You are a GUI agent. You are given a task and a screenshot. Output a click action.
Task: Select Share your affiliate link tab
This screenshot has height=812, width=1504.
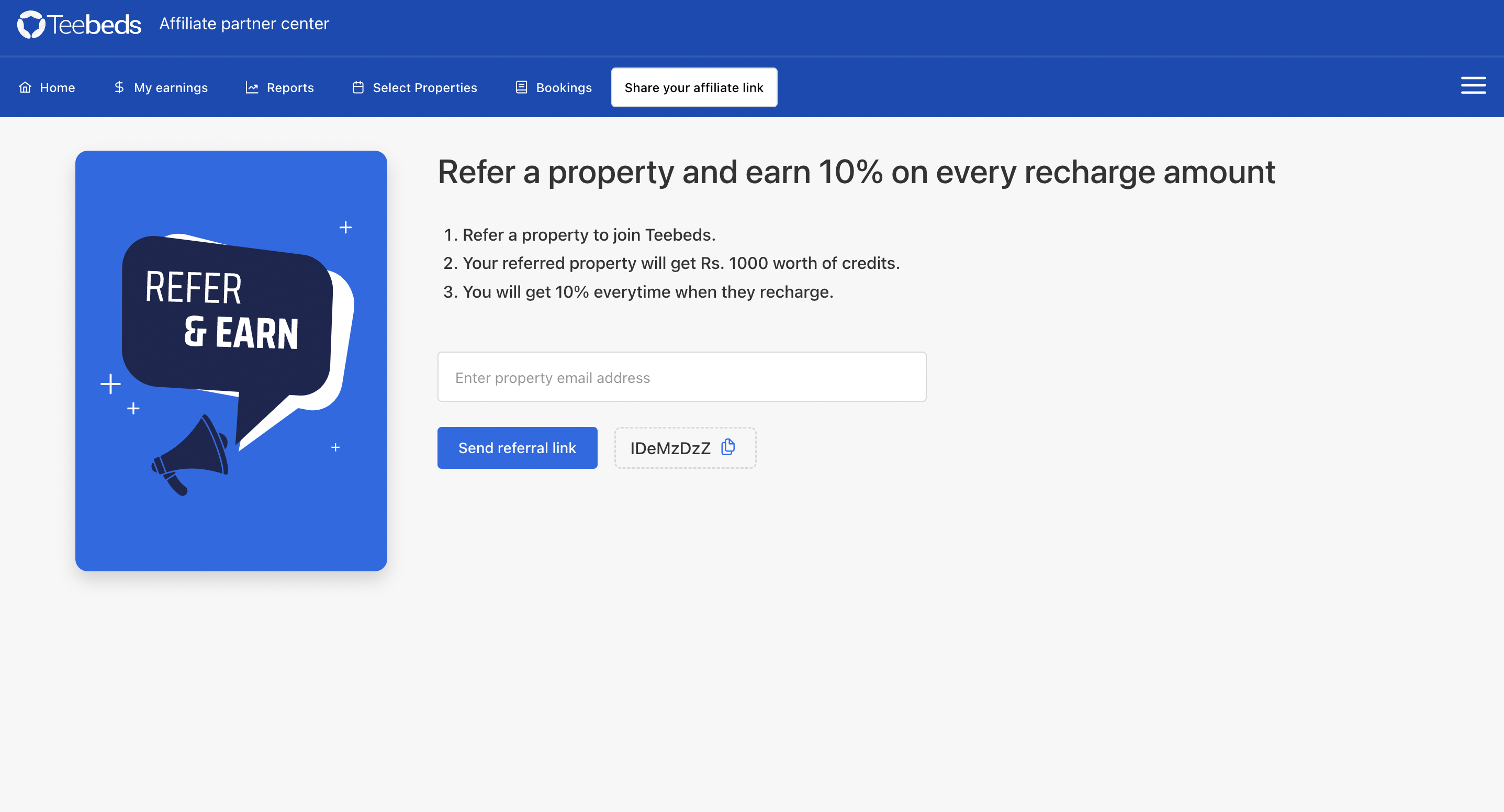693,87
